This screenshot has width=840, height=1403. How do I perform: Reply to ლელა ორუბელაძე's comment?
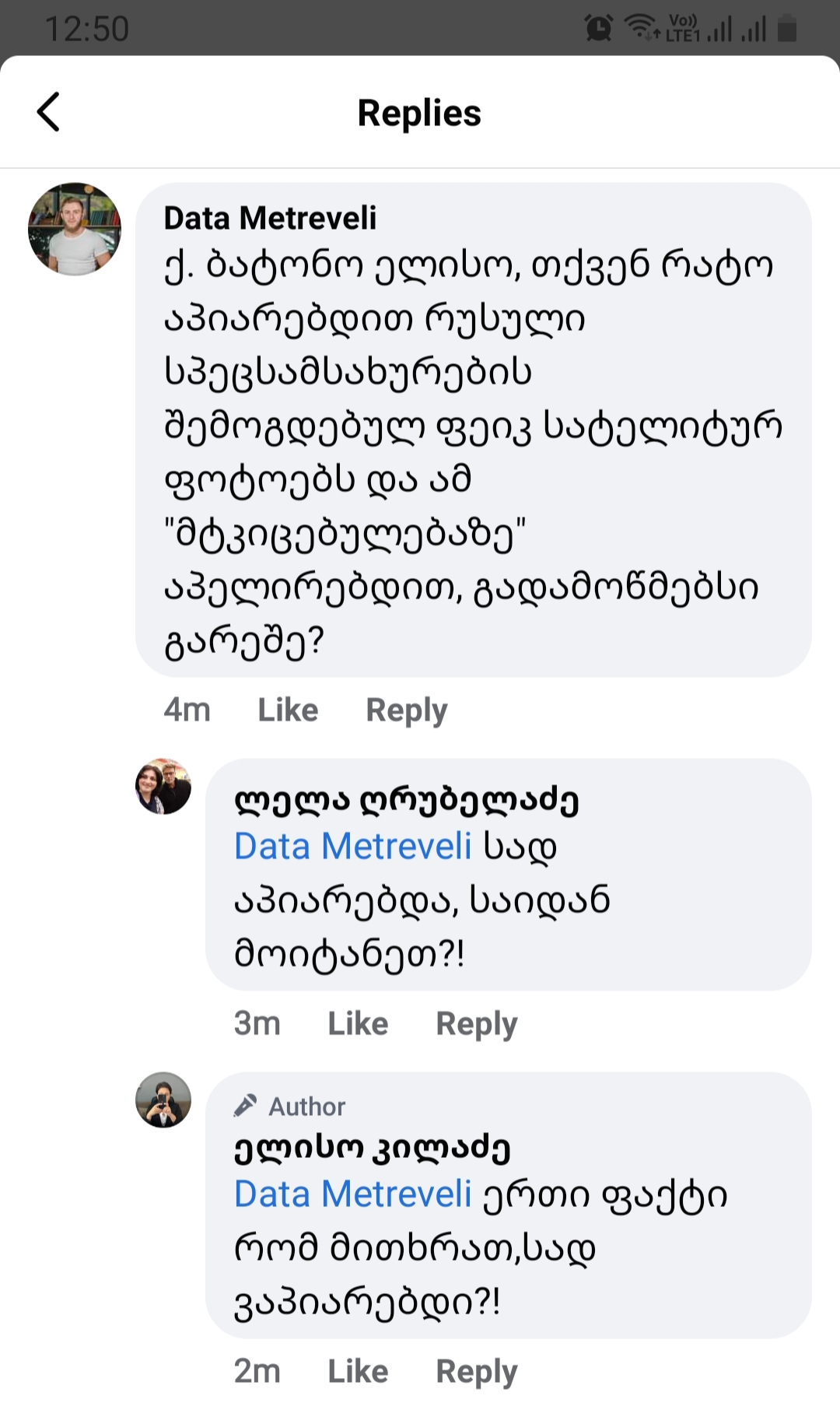(x=477, y=1024)
